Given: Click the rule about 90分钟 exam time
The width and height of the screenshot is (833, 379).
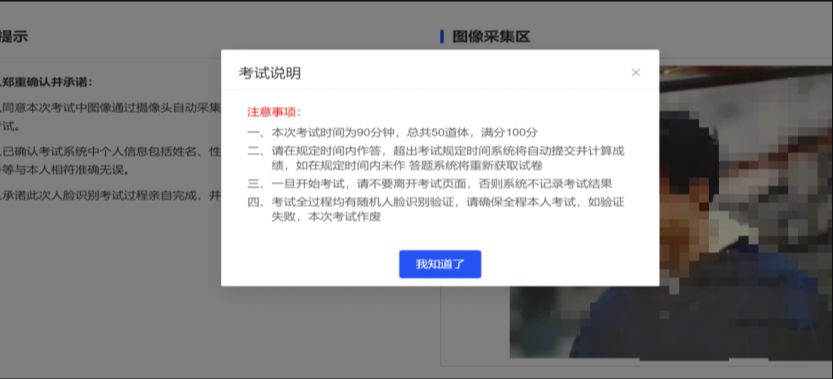Looking at the screenshot, I should pyautogui.click(x=393, y=132).
